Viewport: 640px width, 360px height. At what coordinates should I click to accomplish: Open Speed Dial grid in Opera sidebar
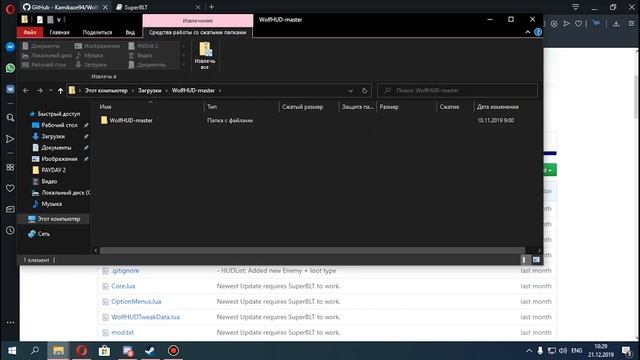coord(10,167)
